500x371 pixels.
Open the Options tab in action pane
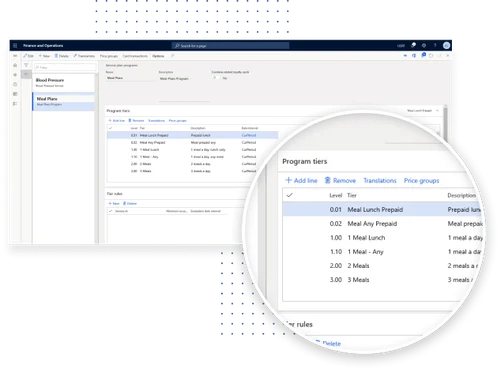click(158, 56)
